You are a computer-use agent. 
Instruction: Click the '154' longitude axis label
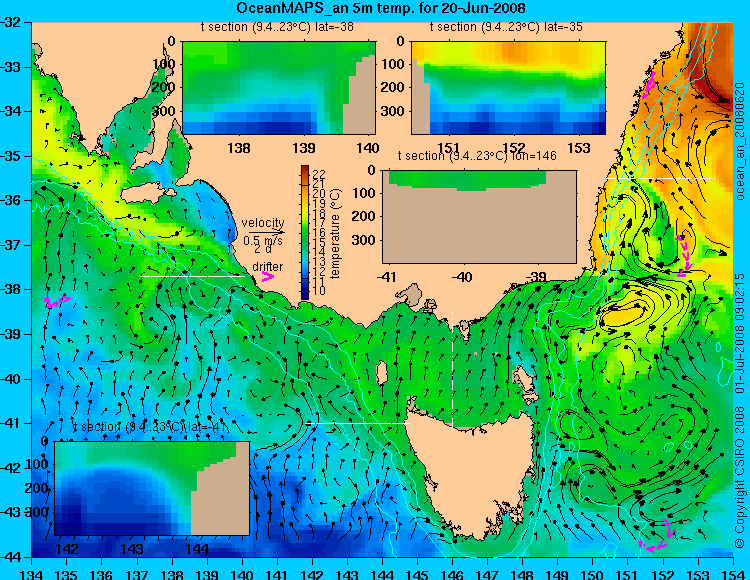coord(733,574)
